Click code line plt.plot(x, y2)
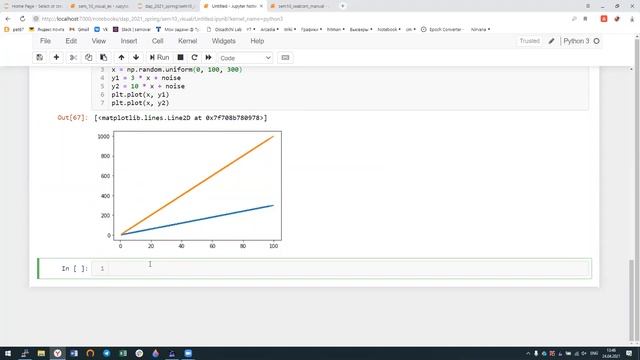Image resolution: width=640 pixels, height=360 pixels. click(140, 103)
